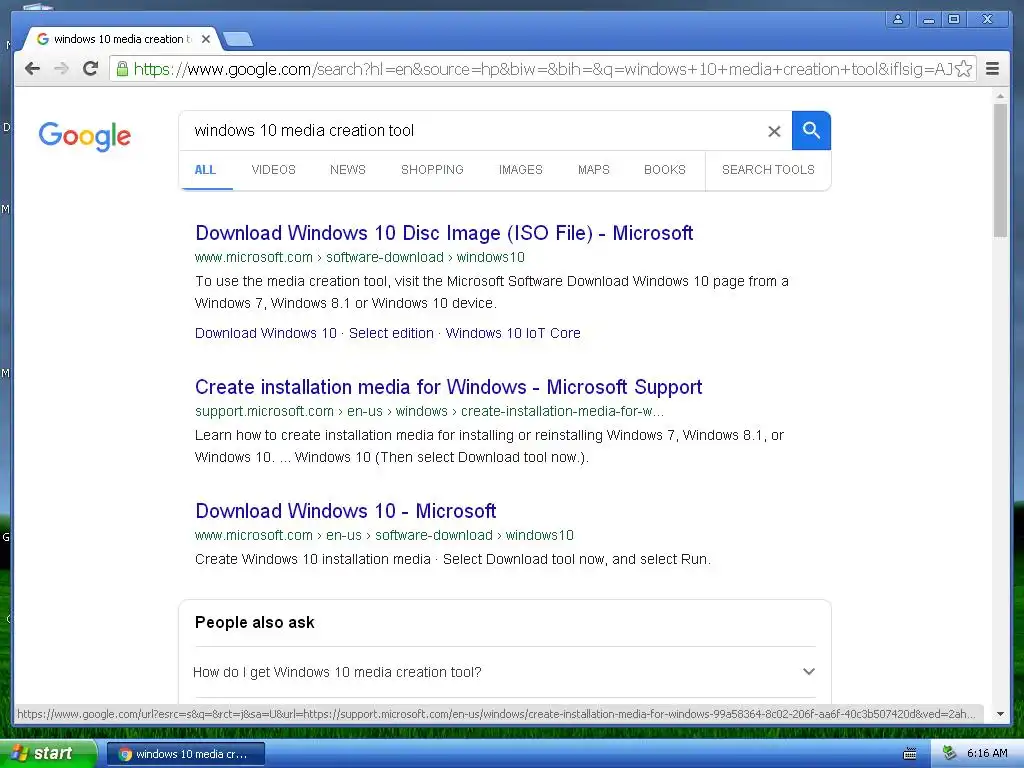Open a new tab with the new tab button
The image size is (1024, 768).
pyautogui.click(x=238, y=40)
